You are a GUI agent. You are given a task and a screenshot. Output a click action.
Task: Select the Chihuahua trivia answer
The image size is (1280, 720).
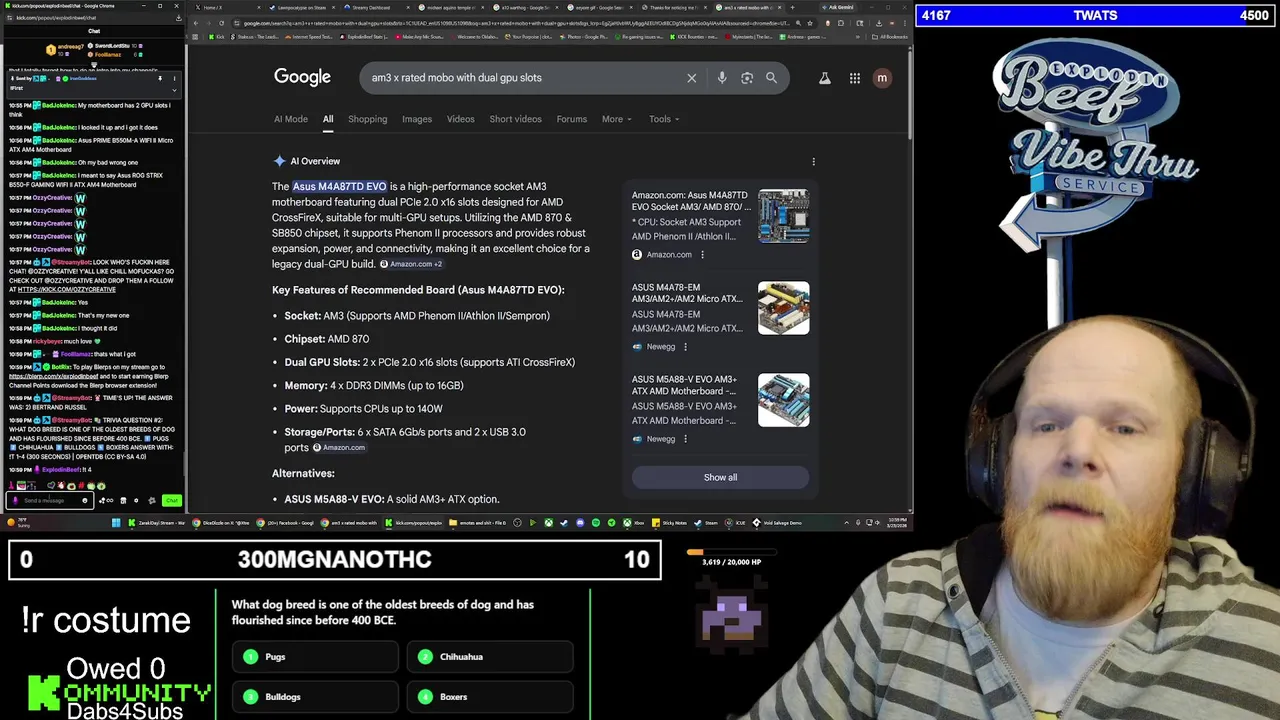click(490, 657)
